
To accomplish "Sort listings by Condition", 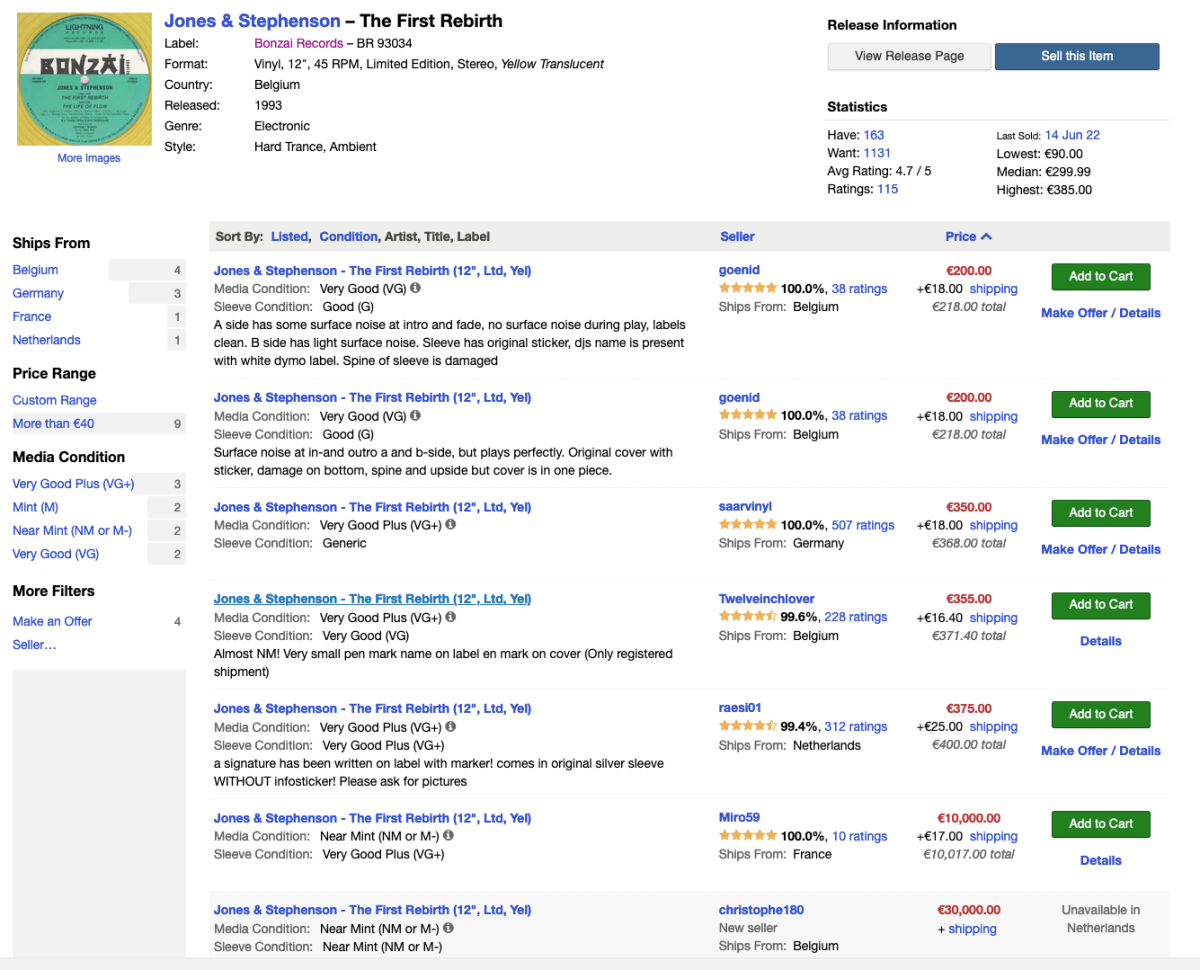I will coord(348,237).
